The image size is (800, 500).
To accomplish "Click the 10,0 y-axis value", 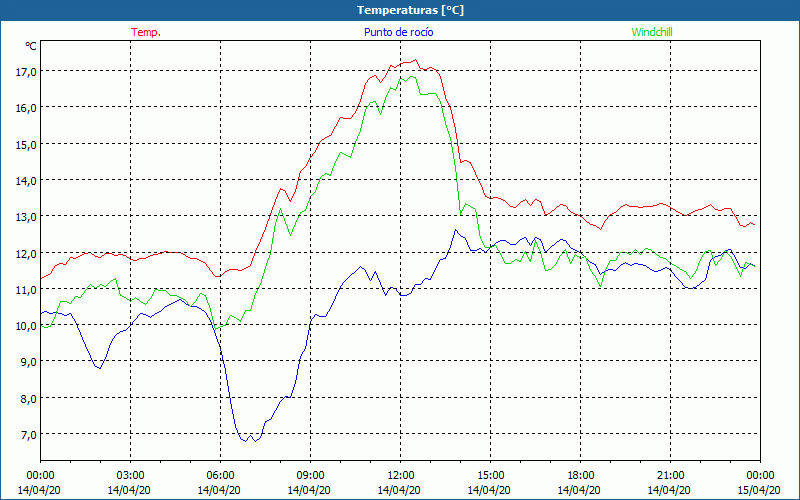I will 26,327.
